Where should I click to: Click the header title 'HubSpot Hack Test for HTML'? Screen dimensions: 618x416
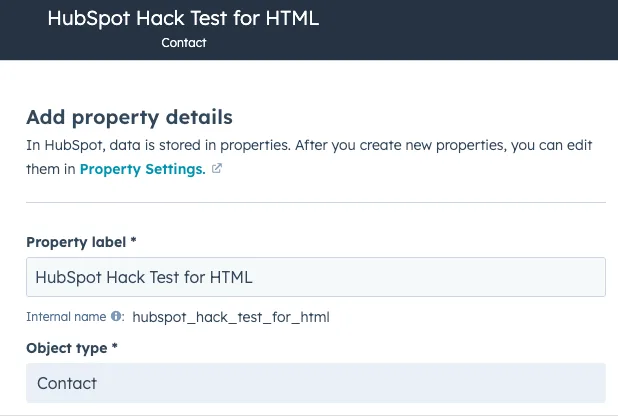(x=183, y=18)
